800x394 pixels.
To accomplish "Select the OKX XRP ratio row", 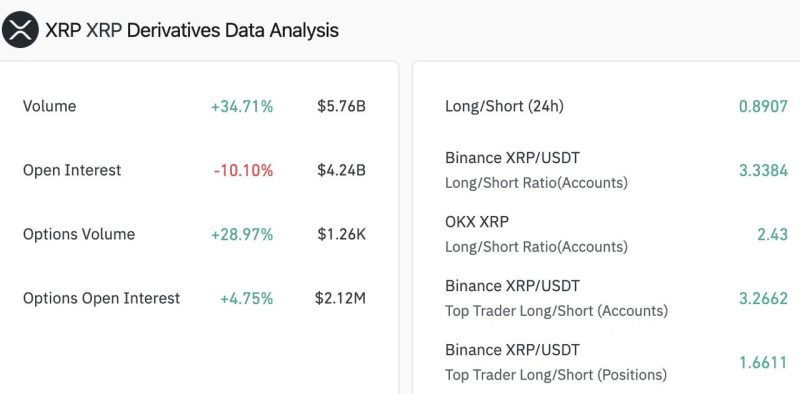I will click(x=616, y=234).
